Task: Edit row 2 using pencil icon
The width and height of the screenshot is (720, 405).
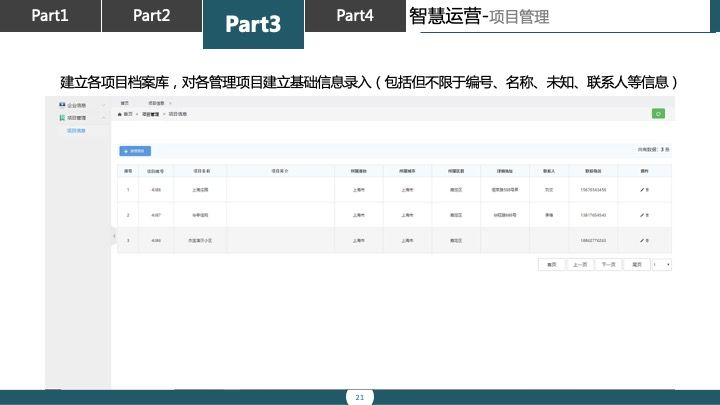Action: pyautogui.click(x=642, y=215)
